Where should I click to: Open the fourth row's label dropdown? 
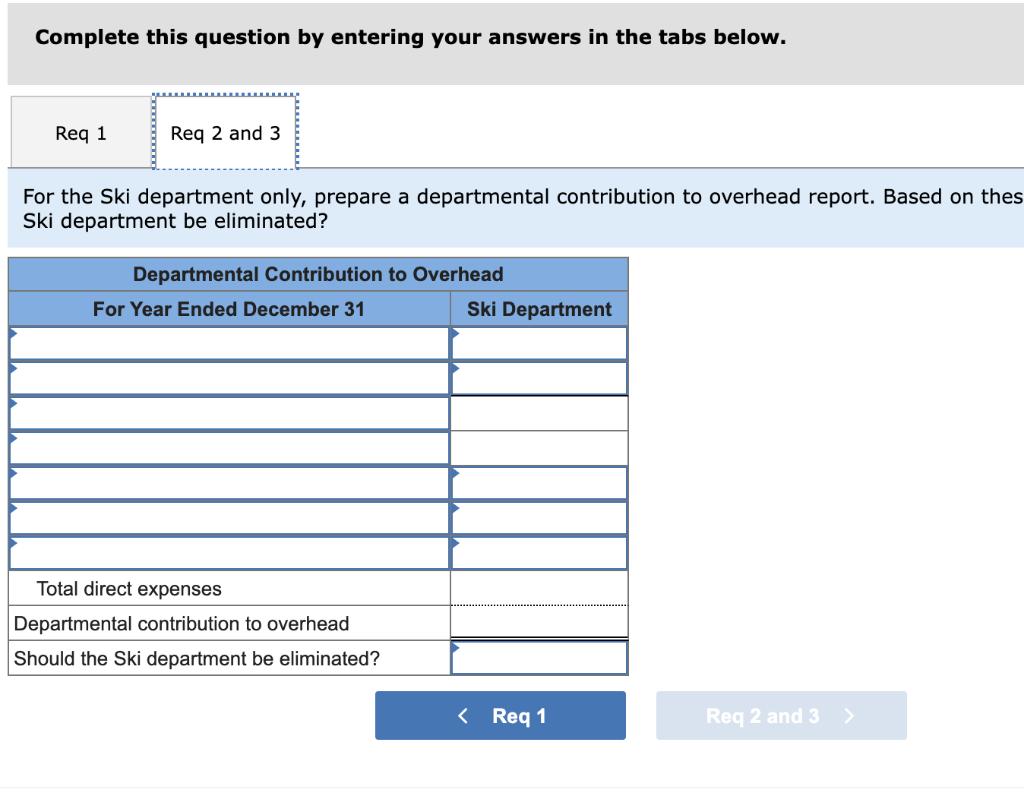(x=229, y=448)
